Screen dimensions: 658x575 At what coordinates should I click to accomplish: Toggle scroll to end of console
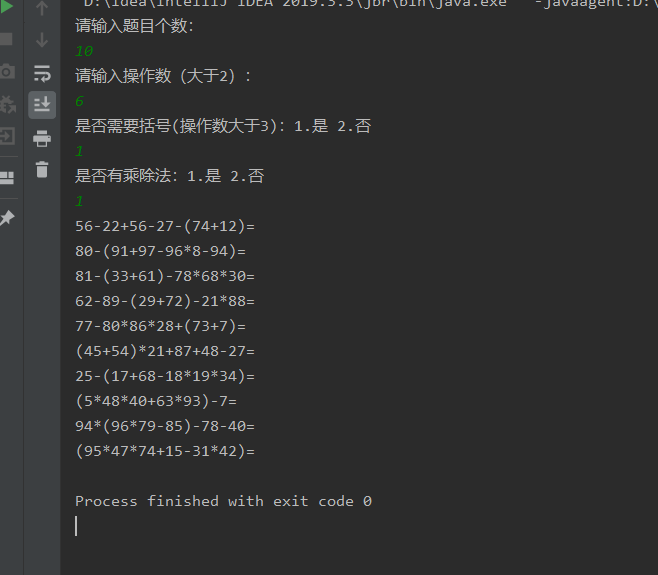click(42, 105)
